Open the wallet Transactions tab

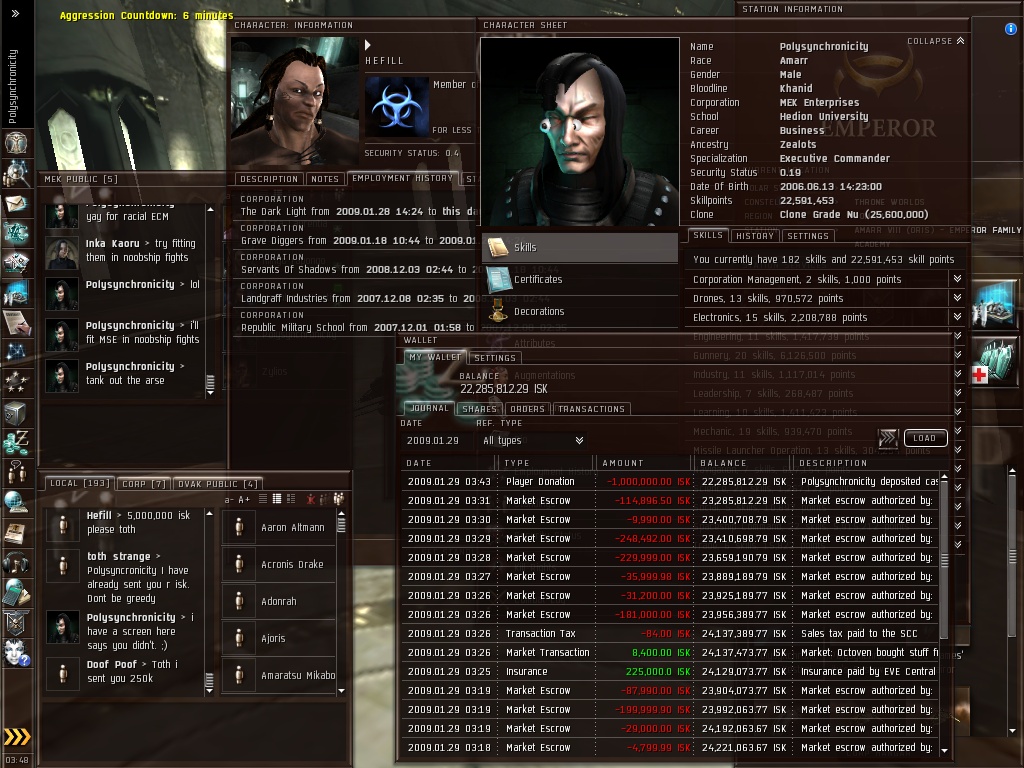tap(591, 409)
